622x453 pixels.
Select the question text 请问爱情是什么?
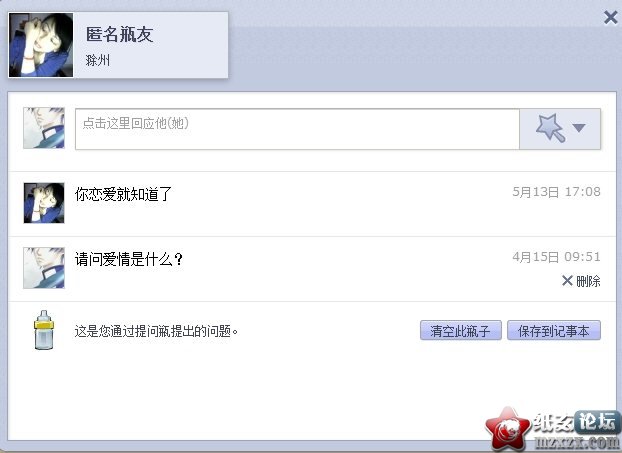[x=129, y=259]
